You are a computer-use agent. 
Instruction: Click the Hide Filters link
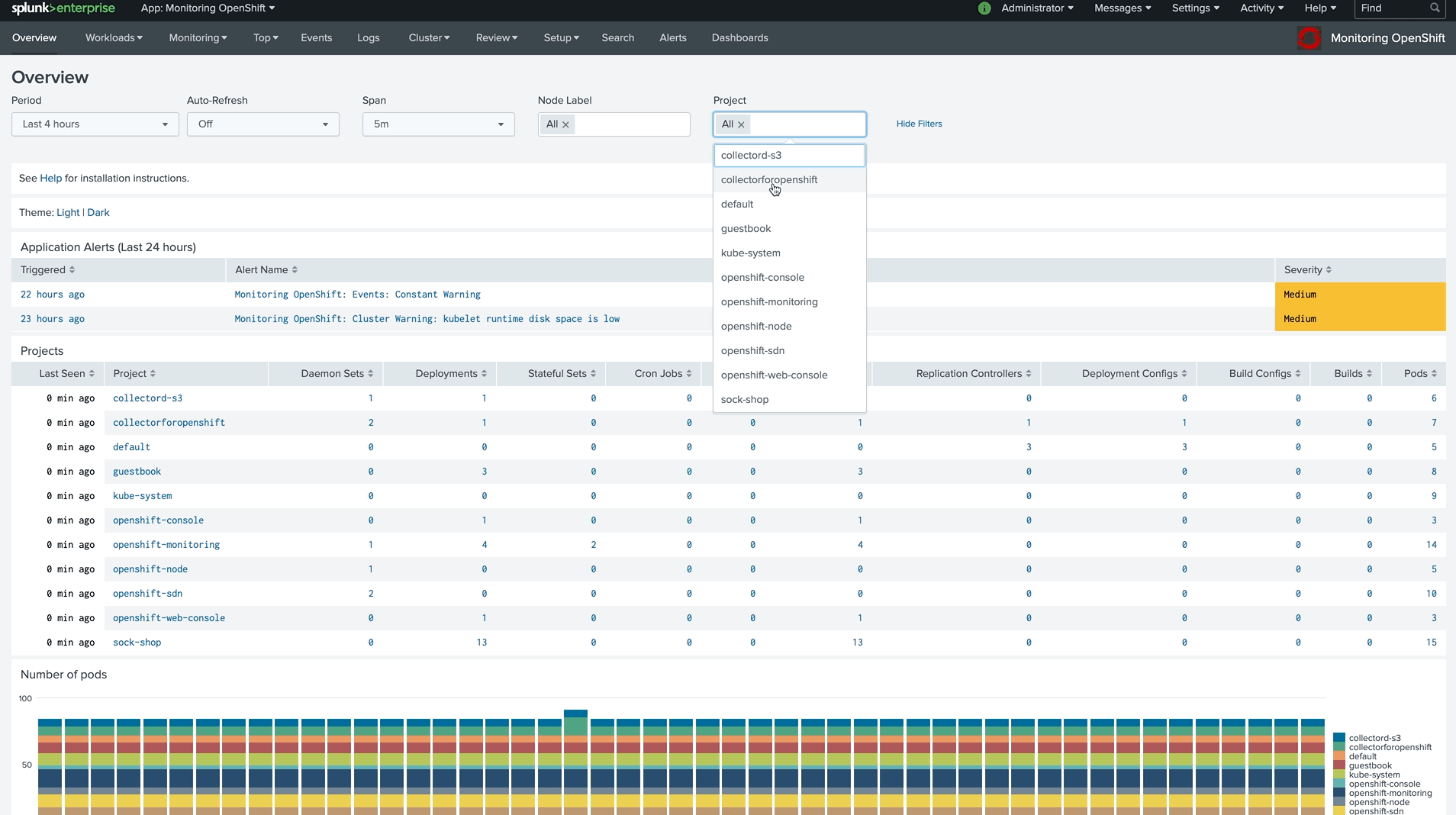[x=919, y=124]
